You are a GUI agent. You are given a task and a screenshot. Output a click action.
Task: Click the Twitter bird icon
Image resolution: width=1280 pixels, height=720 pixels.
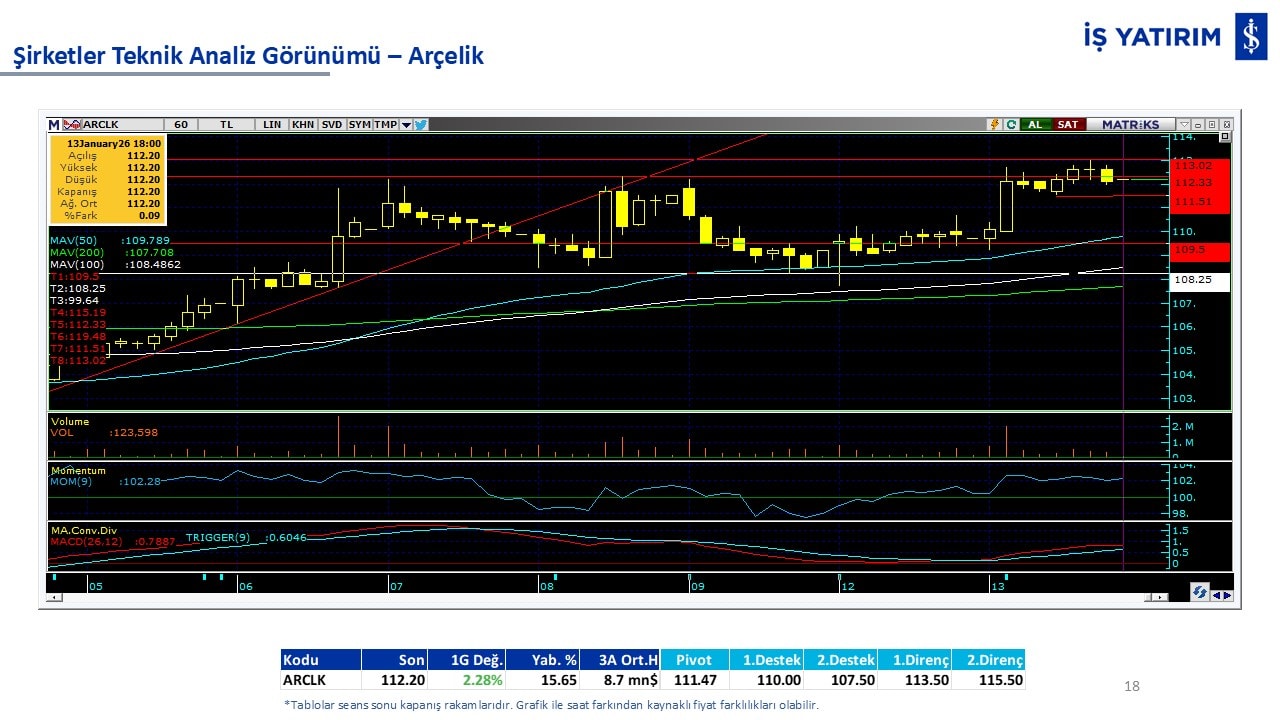tap(421, 125)
